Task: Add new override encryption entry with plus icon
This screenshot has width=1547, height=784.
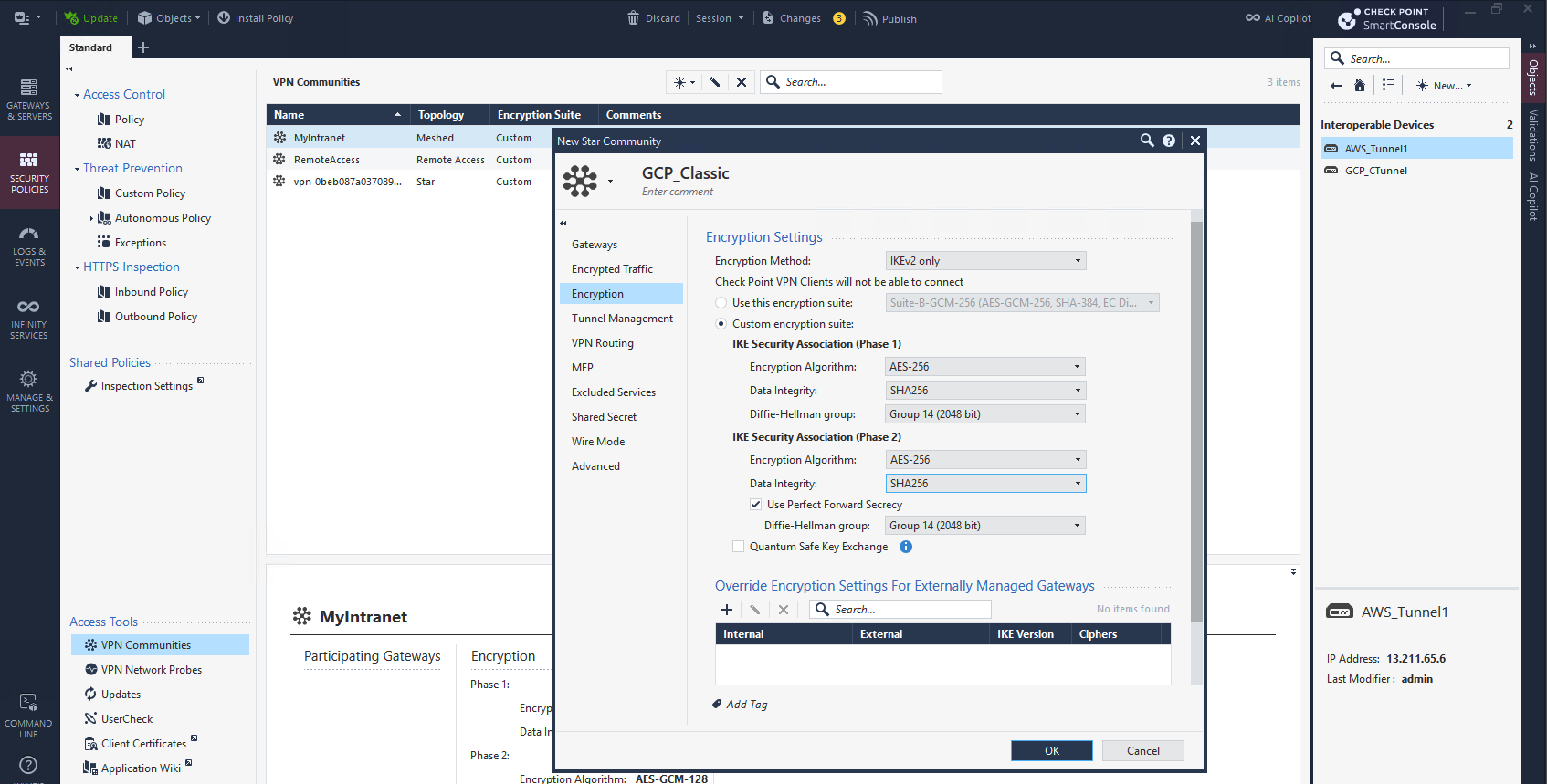Action: point(727,610)
